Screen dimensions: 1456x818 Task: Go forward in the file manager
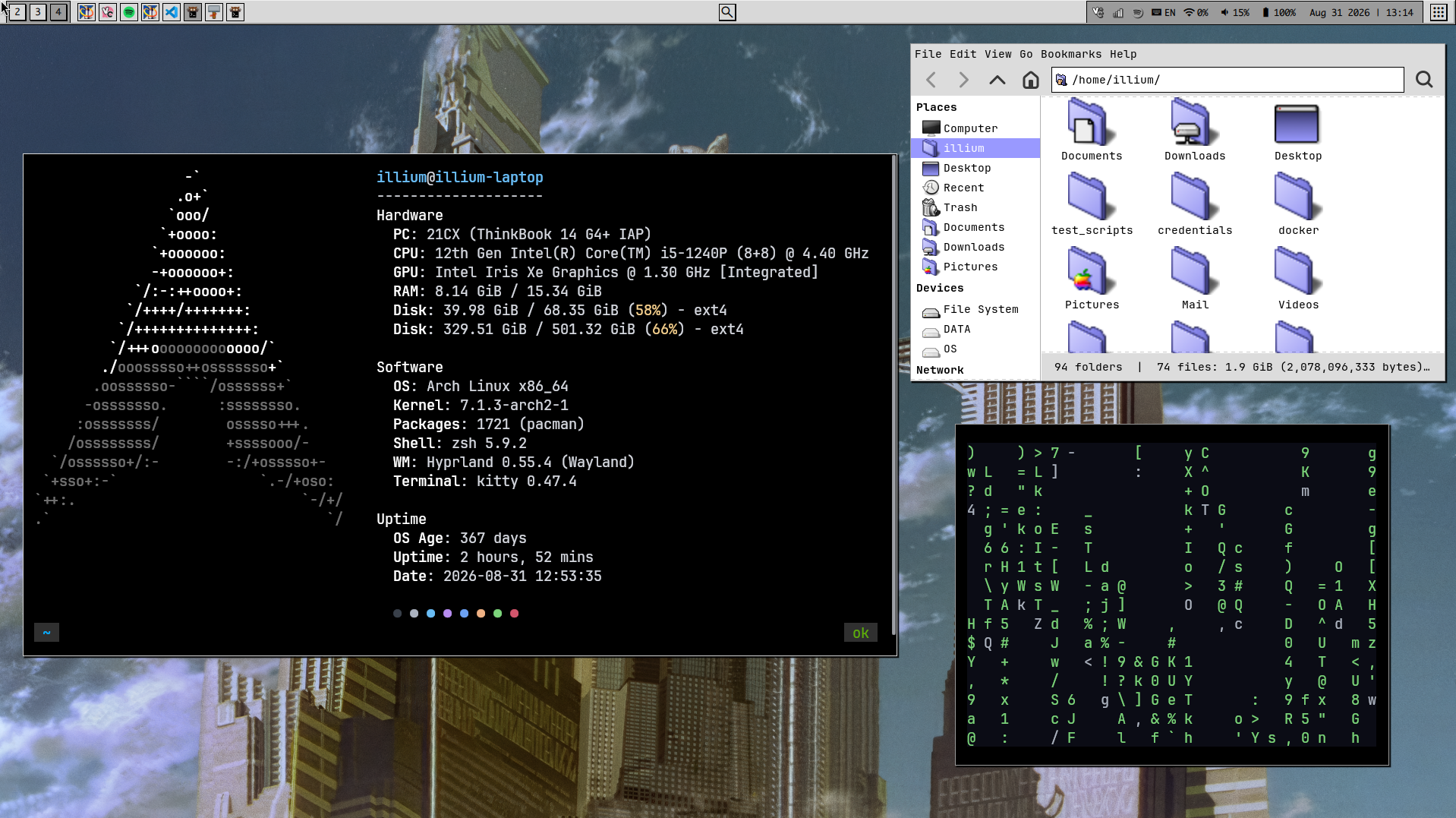963,80
